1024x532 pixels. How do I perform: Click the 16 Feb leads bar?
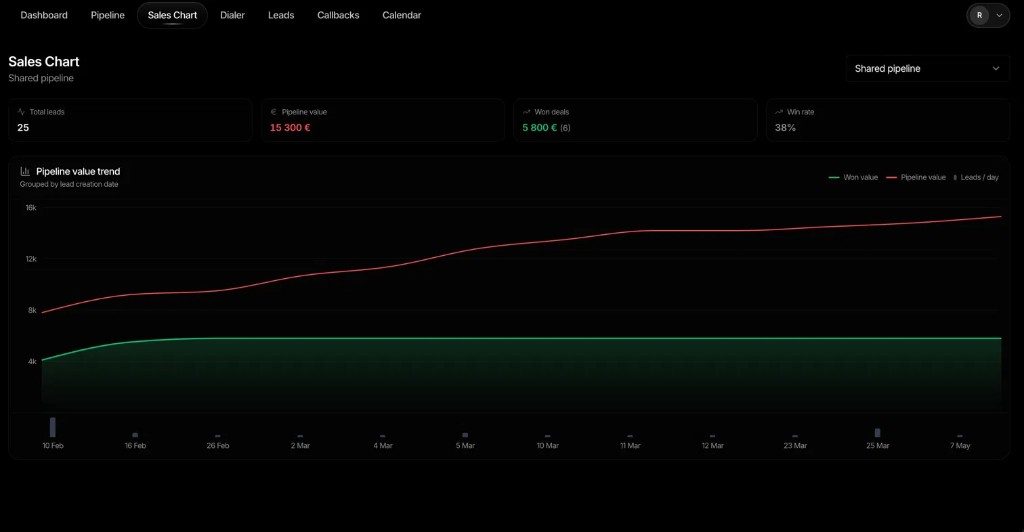pos(135,435)
